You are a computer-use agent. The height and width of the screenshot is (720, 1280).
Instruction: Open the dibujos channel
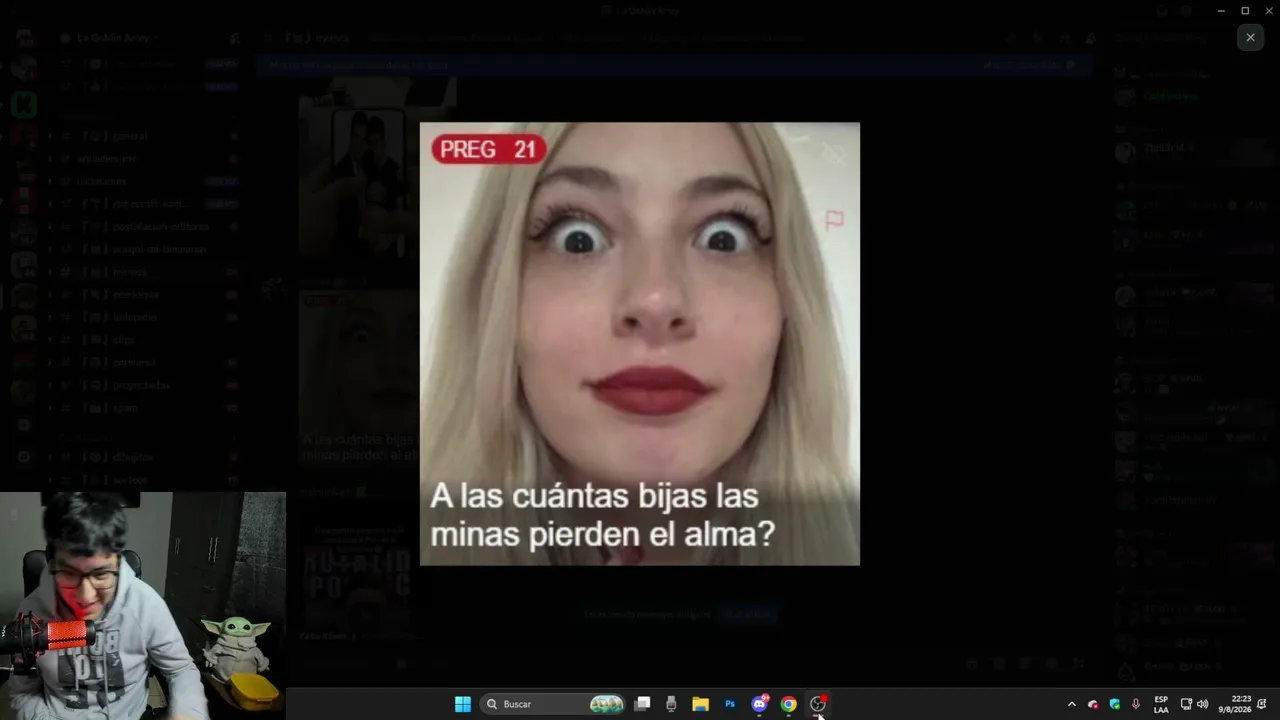click(145, 457)
